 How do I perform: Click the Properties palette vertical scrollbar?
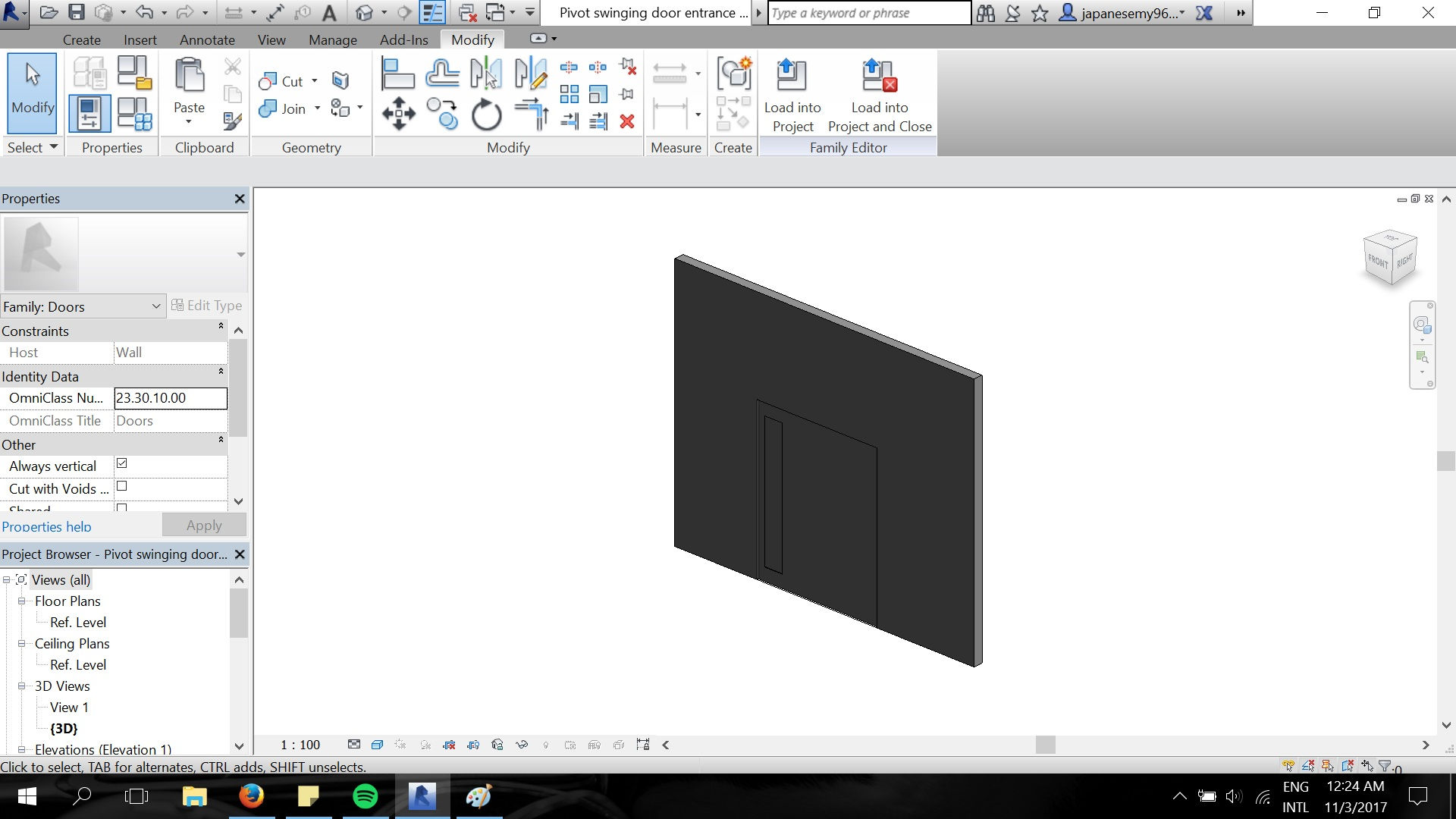238,388
